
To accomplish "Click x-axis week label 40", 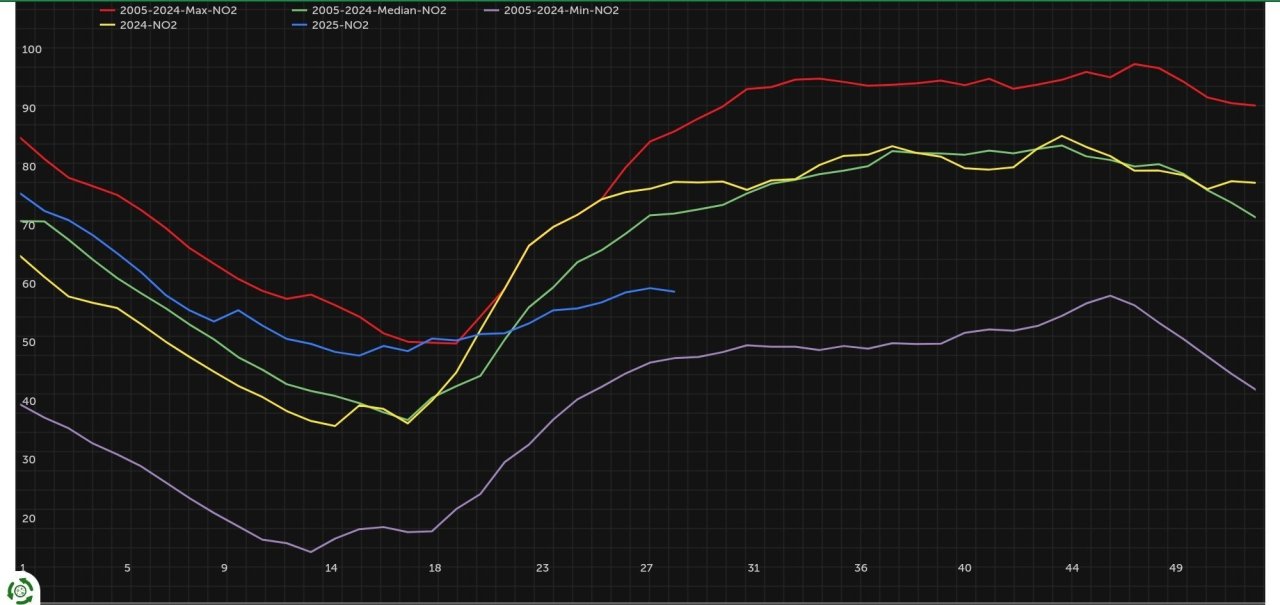I will tap(965, 568).
